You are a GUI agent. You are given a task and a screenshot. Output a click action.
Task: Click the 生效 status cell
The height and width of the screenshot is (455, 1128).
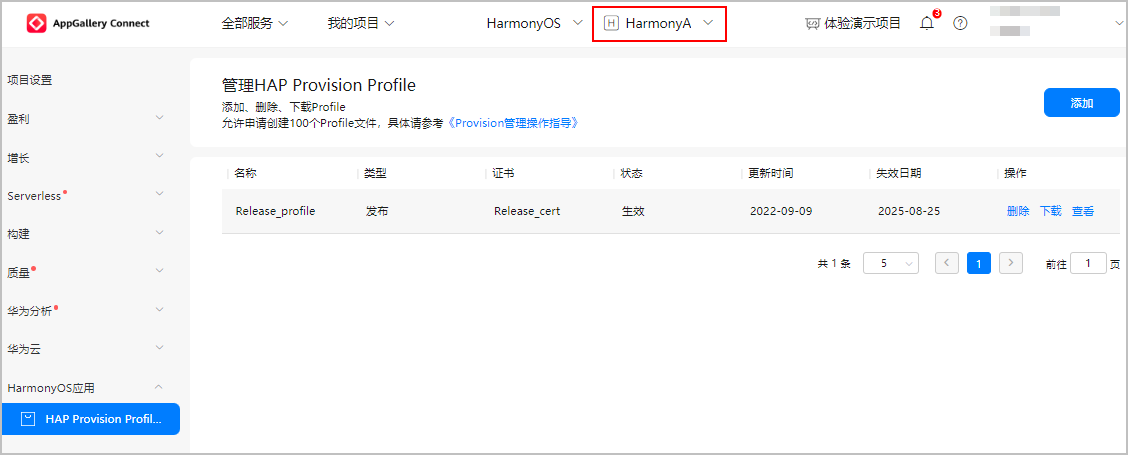click(633, 212)
